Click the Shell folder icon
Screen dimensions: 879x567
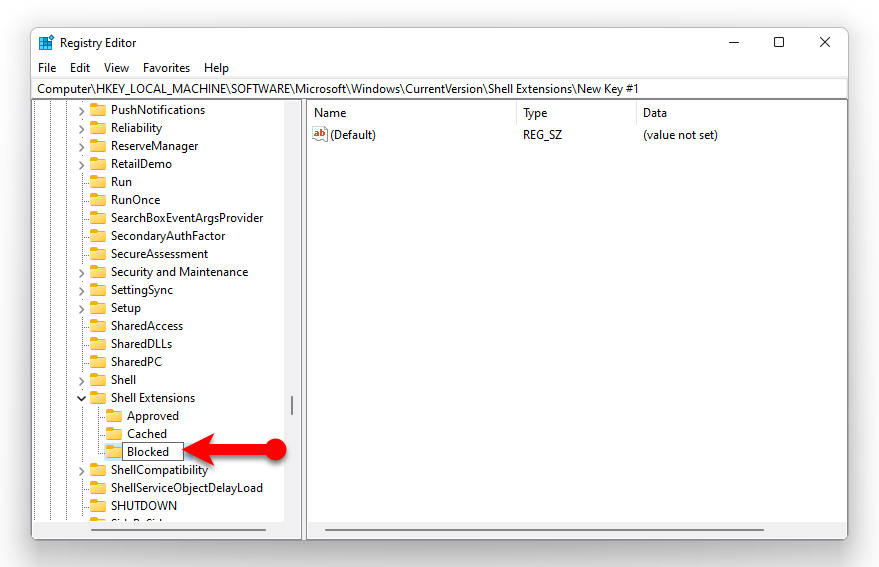pos(98,379)
